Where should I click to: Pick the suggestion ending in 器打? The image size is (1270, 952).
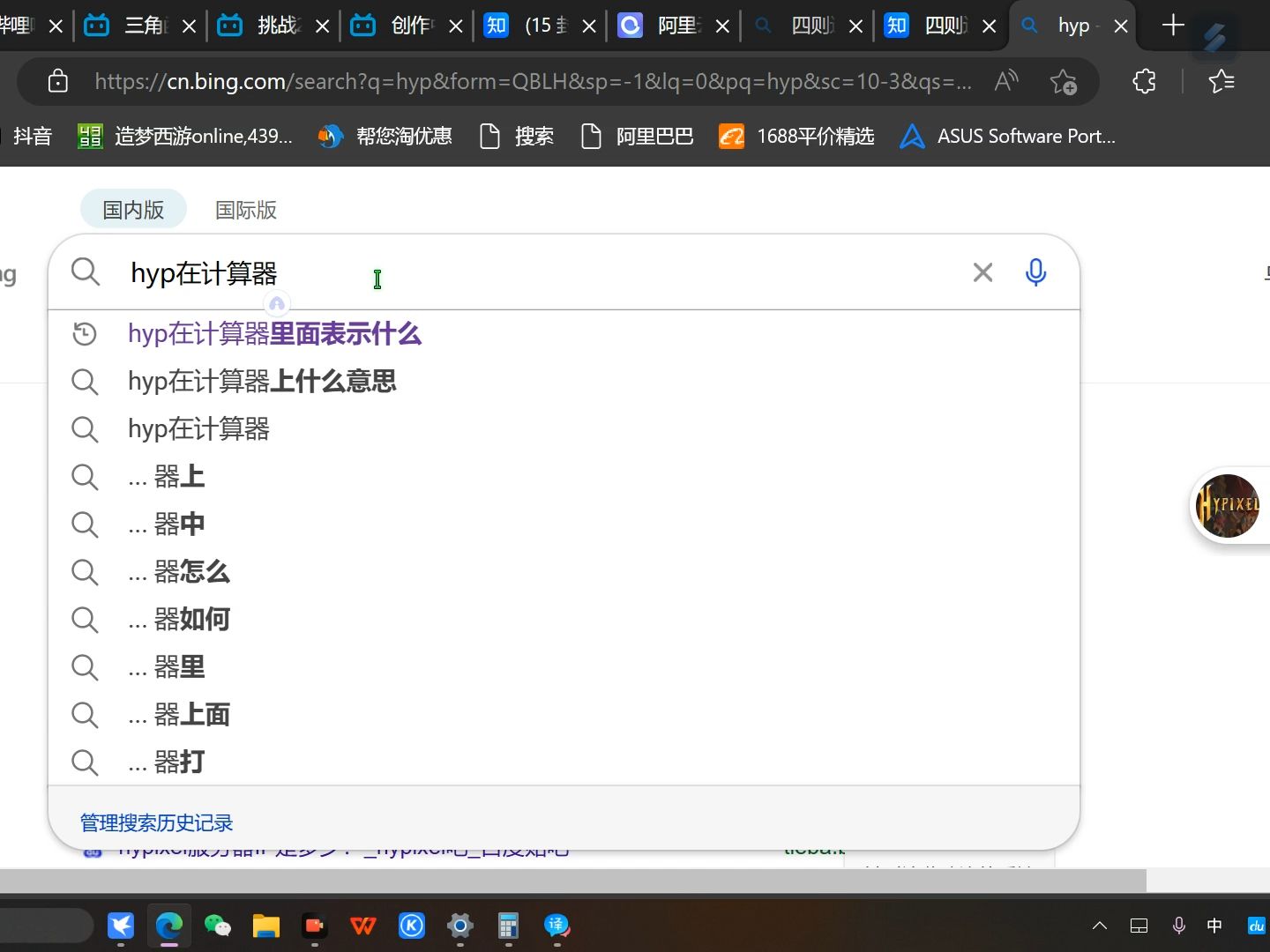167,762
